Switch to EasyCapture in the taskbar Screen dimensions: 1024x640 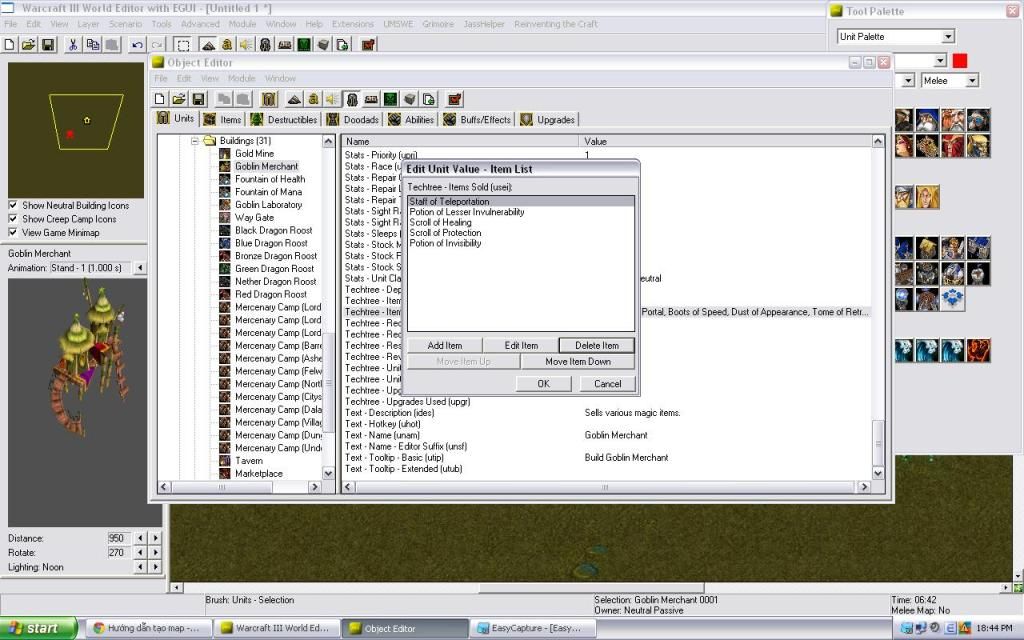pyautogui.click(x=534, y=628)
